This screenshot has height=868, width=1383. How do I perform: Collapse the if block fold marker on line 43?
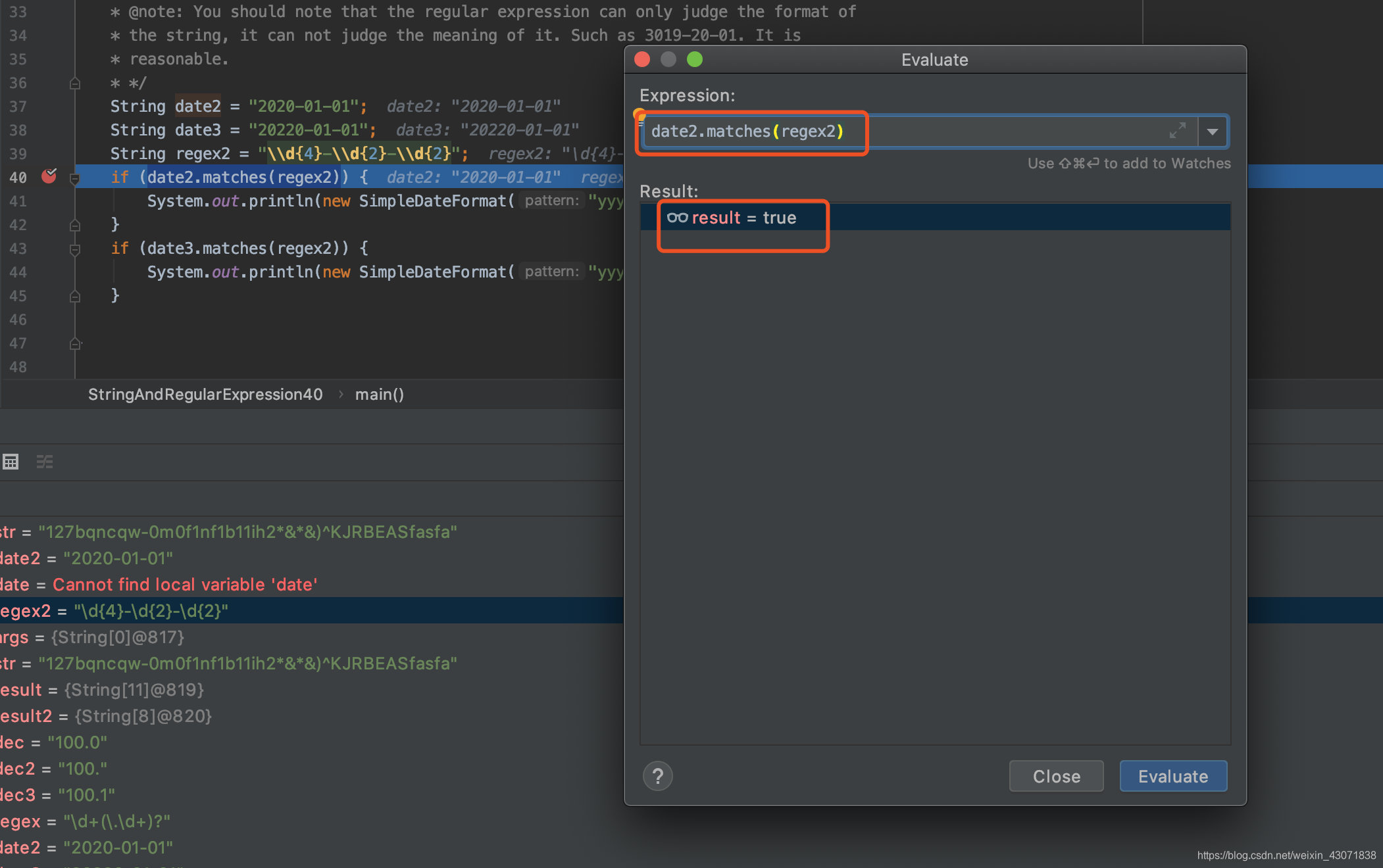point(75,249)
